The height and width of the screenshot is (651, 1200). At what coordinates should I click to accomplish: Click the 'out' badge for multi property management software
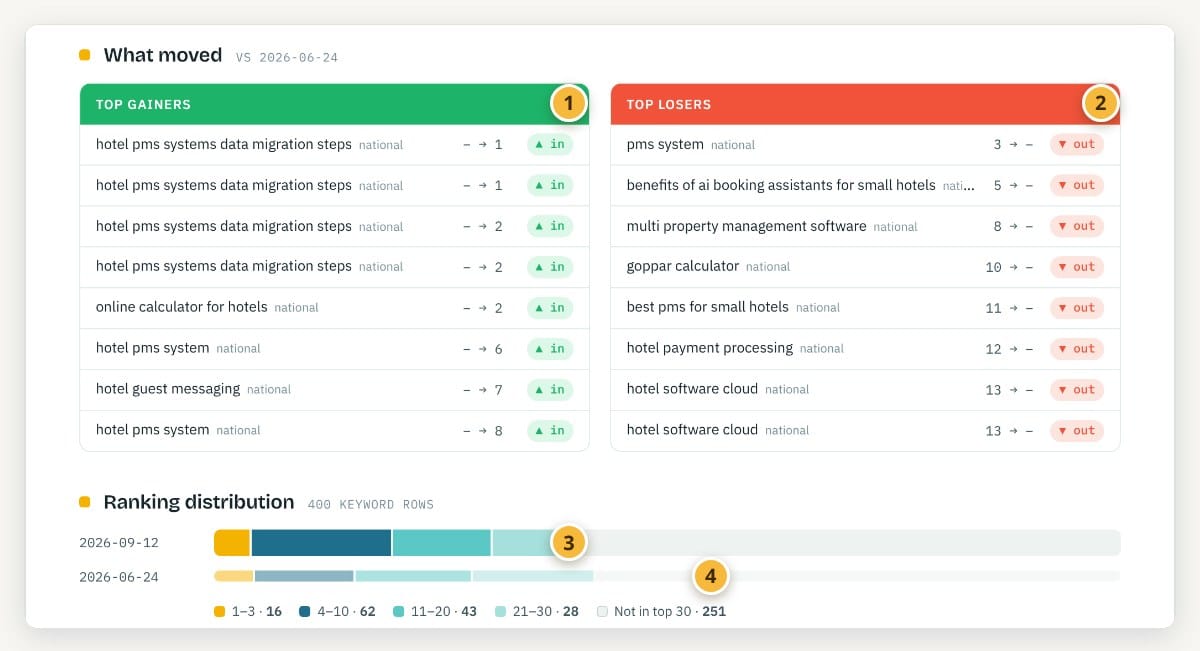tap(1077, 226)
